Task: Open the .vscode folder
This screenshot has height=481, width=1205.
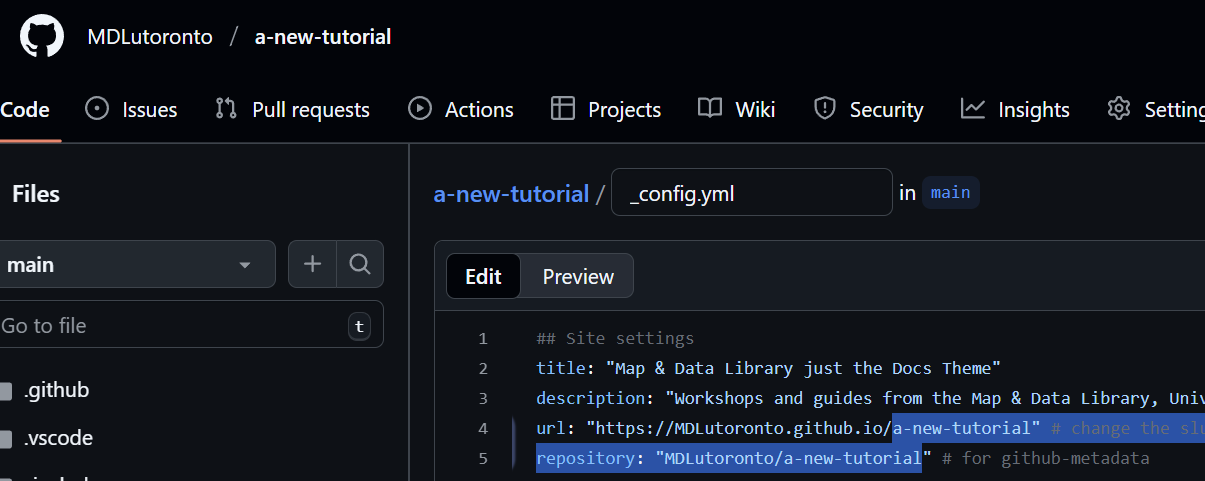Action: tap(58, 438)
